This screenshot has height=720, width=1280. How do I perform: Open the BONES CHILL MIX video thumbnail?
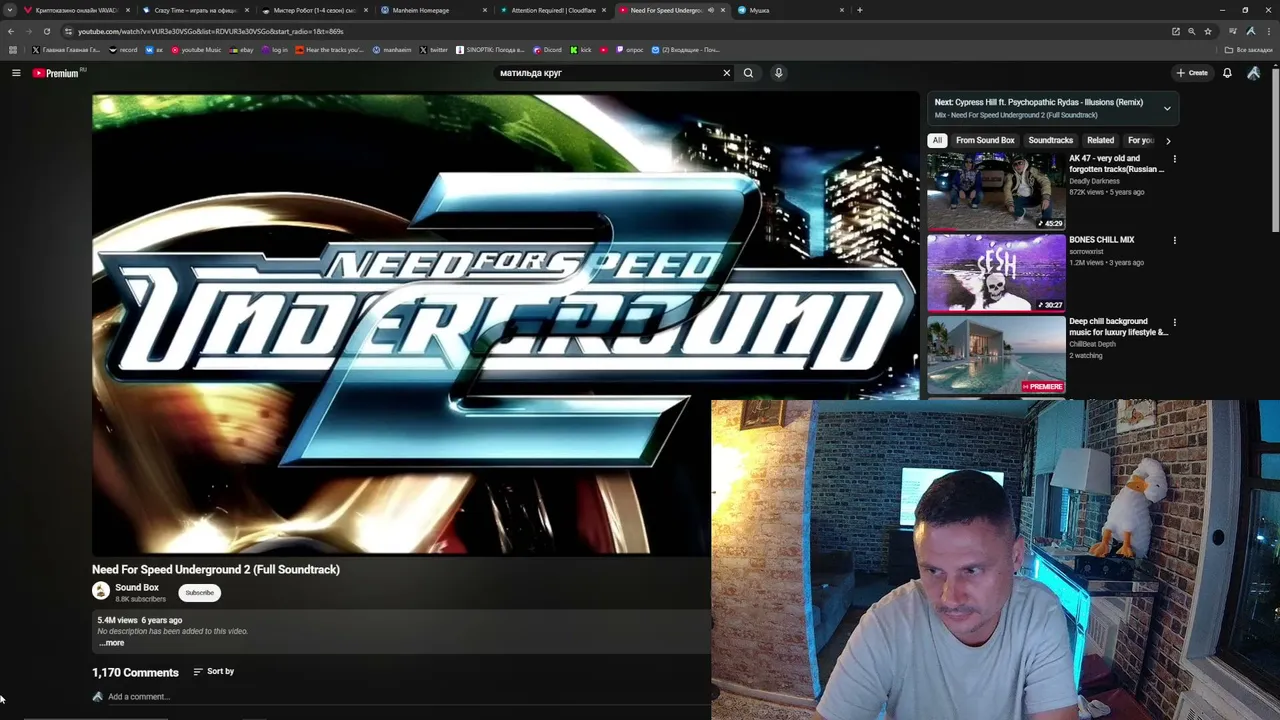[x=996, y=273]
